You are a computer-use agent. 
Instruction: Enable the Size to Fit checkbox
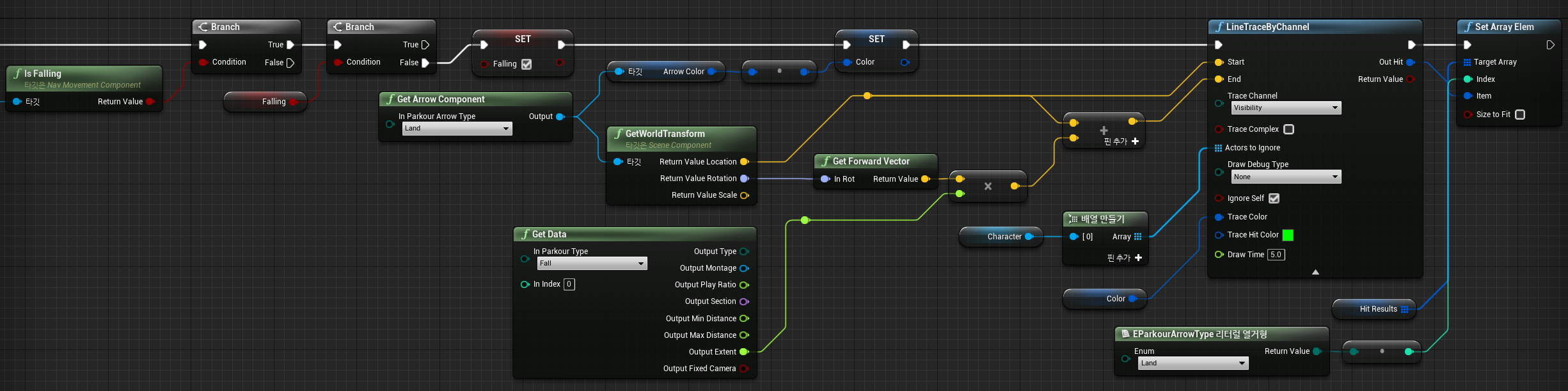[x=1520, y=115]
